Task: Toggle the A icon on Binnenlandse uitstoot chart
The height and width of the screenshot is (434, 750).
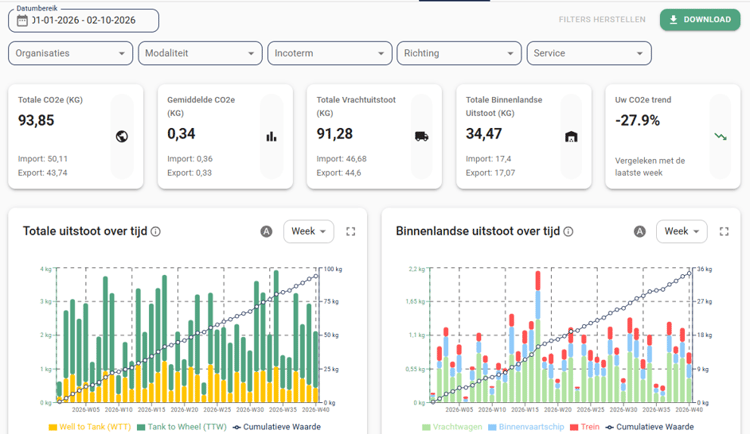Action: click(640, 232)
